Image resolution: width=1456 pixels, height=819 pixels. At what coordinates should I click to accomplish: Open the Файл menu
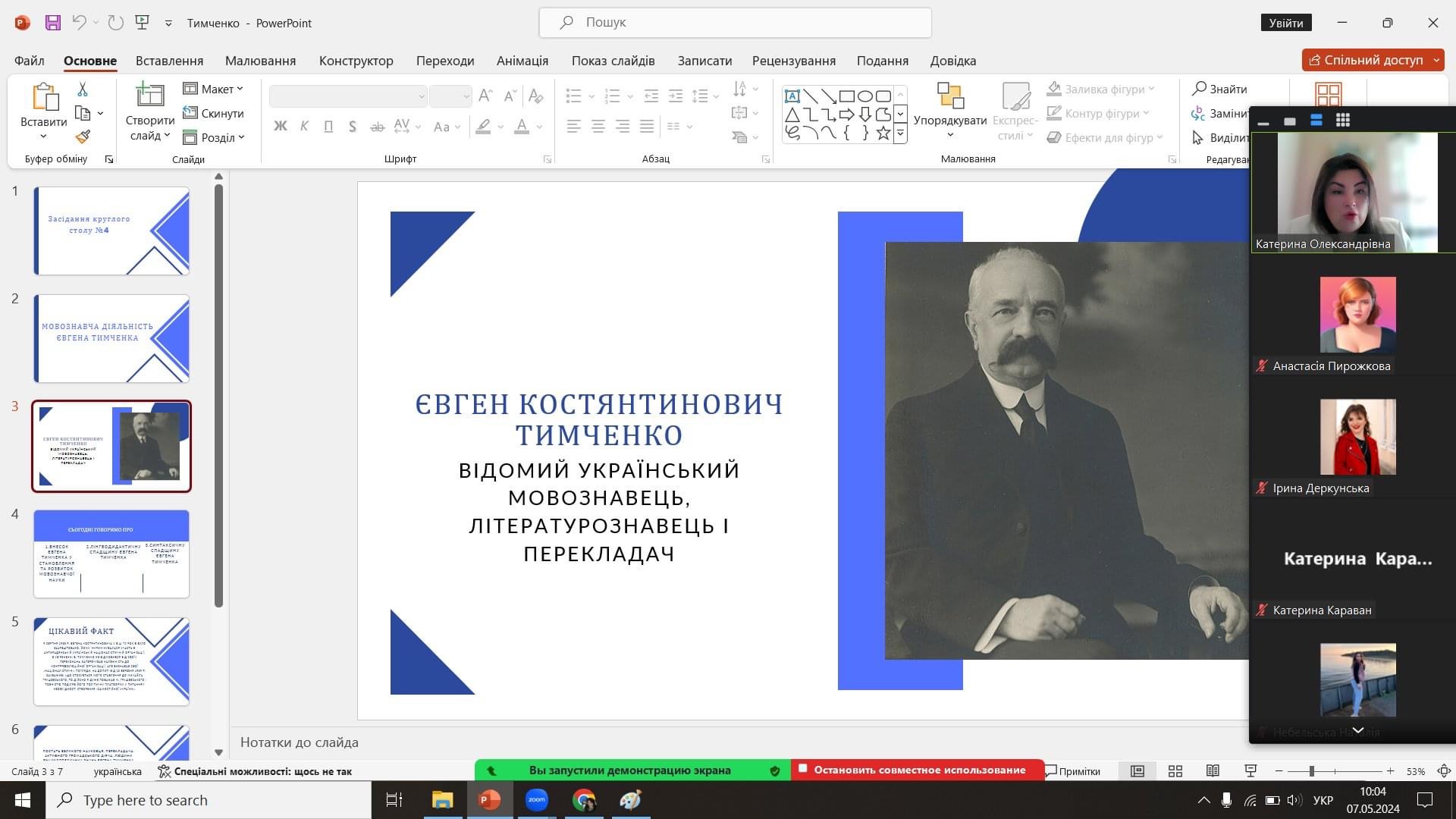click(29, 61)
